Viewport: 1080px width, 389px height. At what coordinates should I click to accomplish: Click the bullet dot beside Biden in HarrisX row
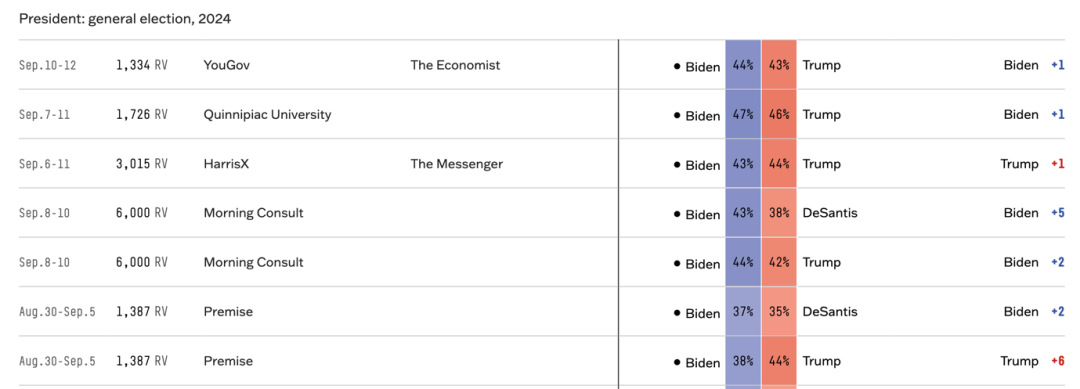point(677,165)
